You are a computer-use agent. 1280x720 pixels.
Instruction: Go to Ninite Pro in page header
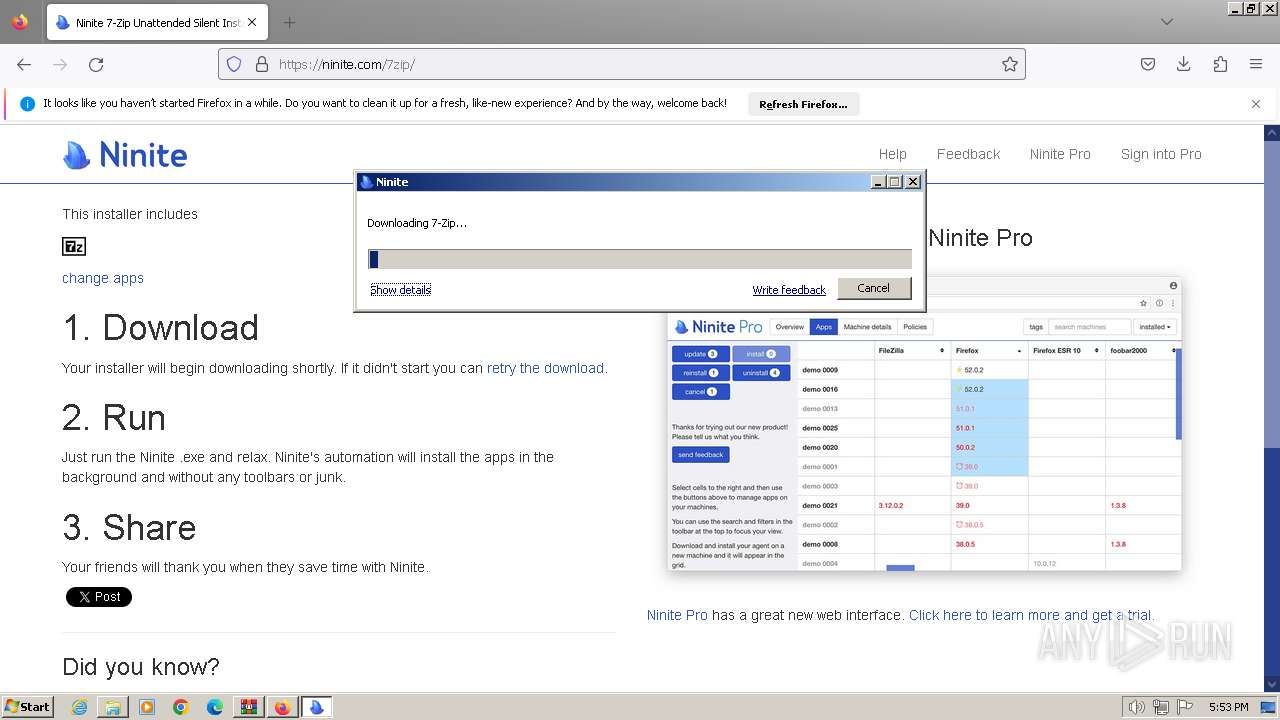(x=1060, y=154)
